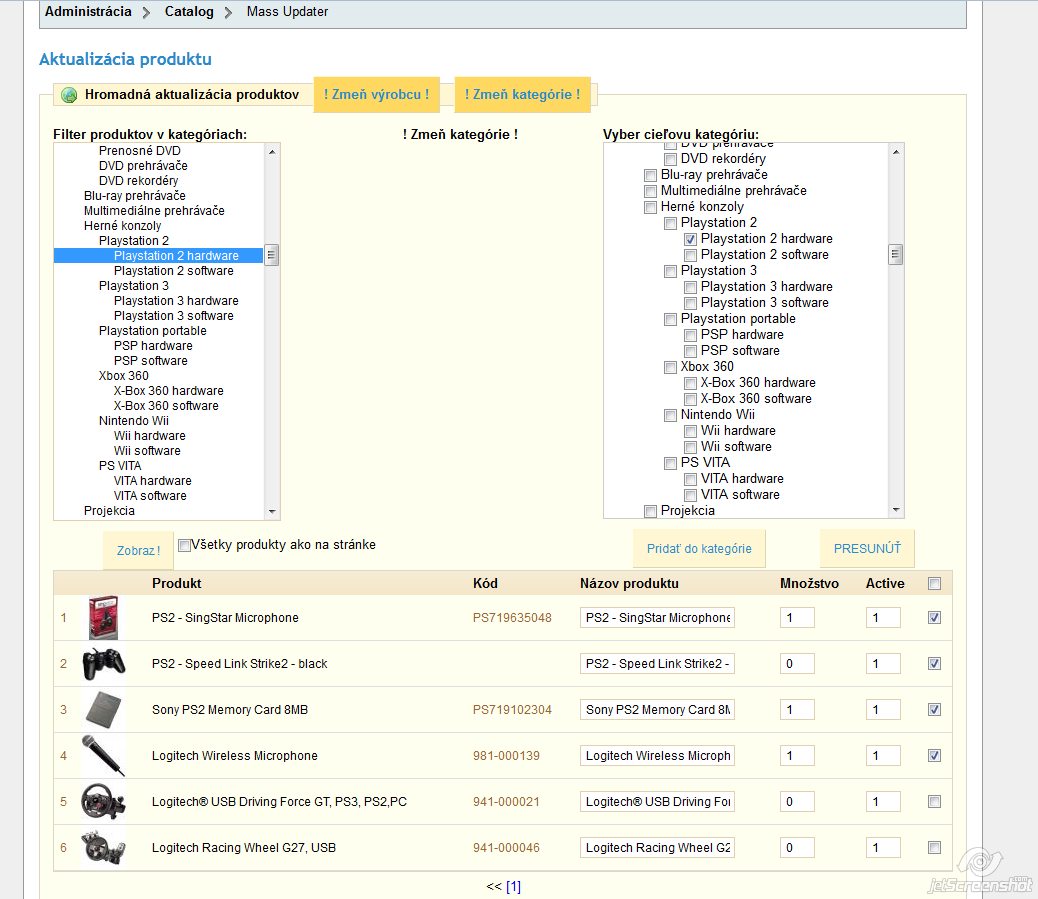Enable Všetky produkty ako na stránke checkbox

(185, 545)
